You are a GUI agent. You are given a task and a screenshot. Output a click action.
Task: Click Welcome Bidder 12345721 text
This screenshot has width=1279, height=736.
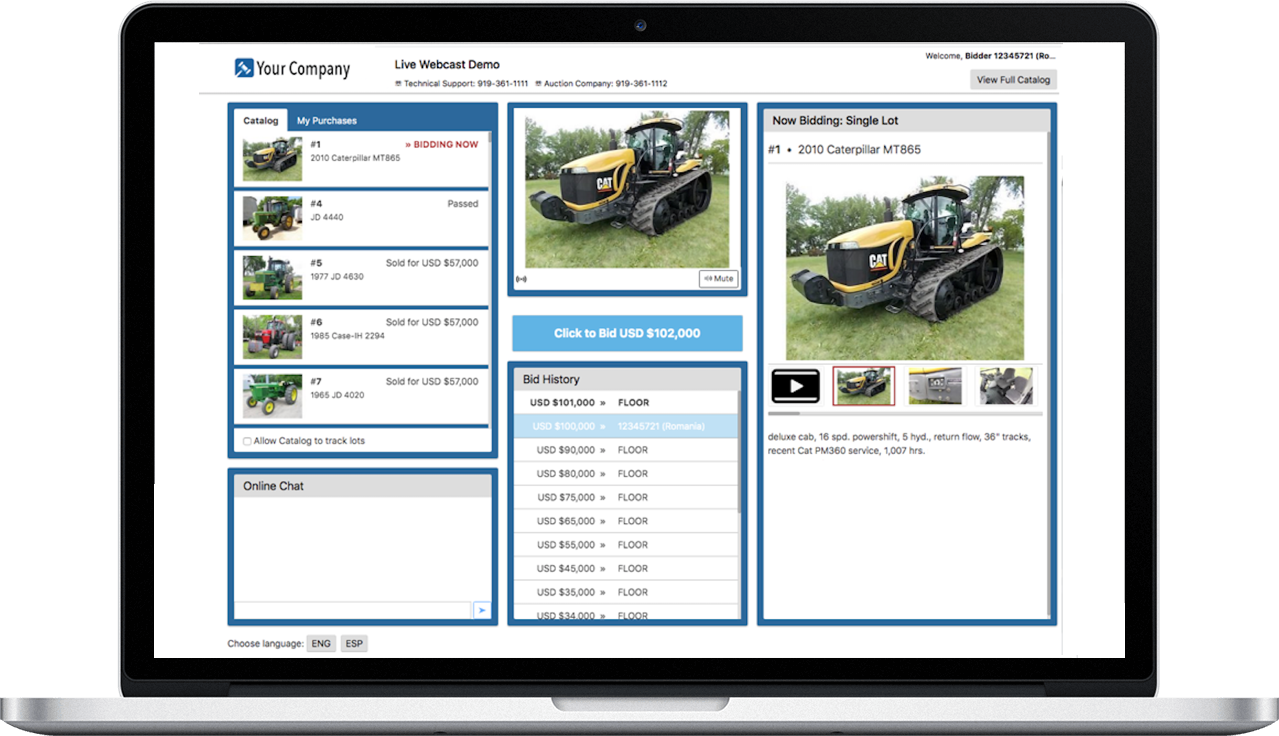989,56
